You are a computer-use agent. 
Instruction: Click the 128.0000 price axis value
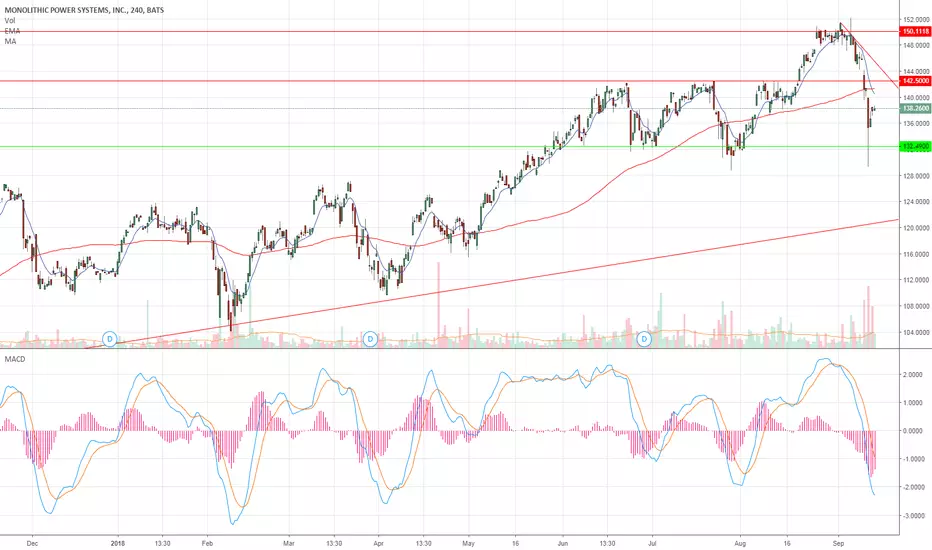pos(917,176)
